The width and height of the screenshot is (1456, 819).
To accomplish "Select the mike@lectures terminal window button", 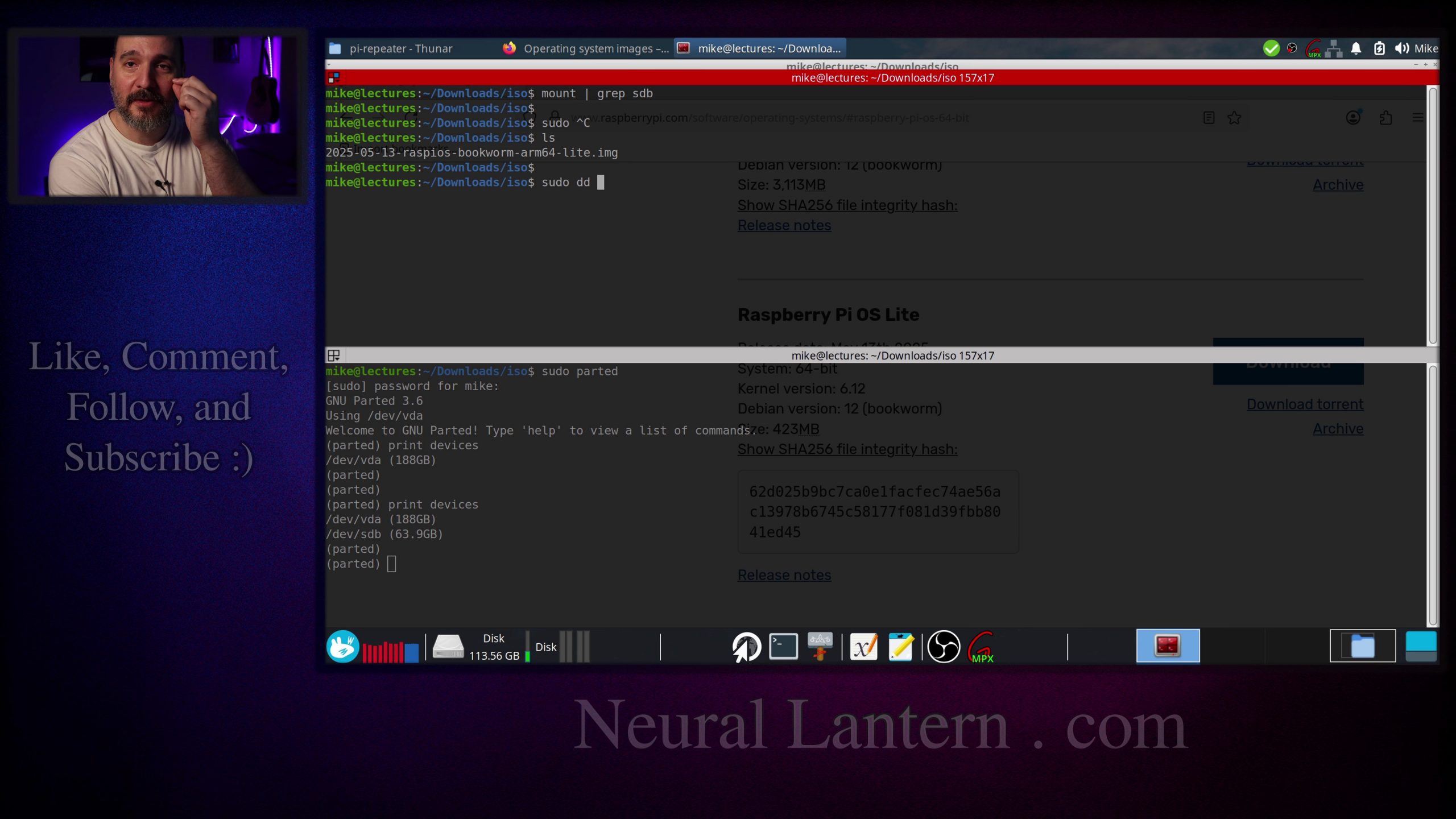I will [760, 48].
